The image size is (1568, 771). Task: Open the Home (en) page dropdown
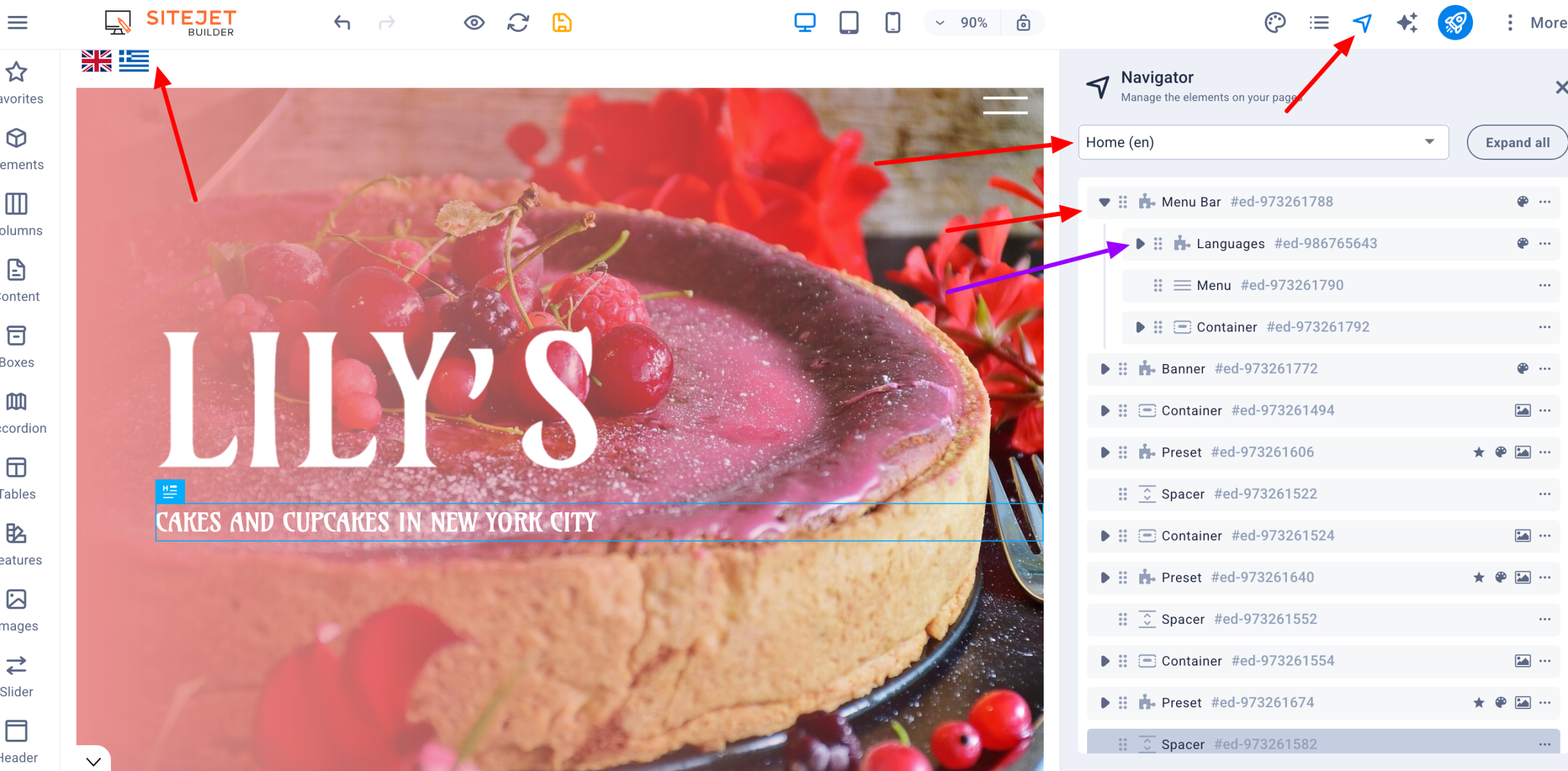[1263, 142]
